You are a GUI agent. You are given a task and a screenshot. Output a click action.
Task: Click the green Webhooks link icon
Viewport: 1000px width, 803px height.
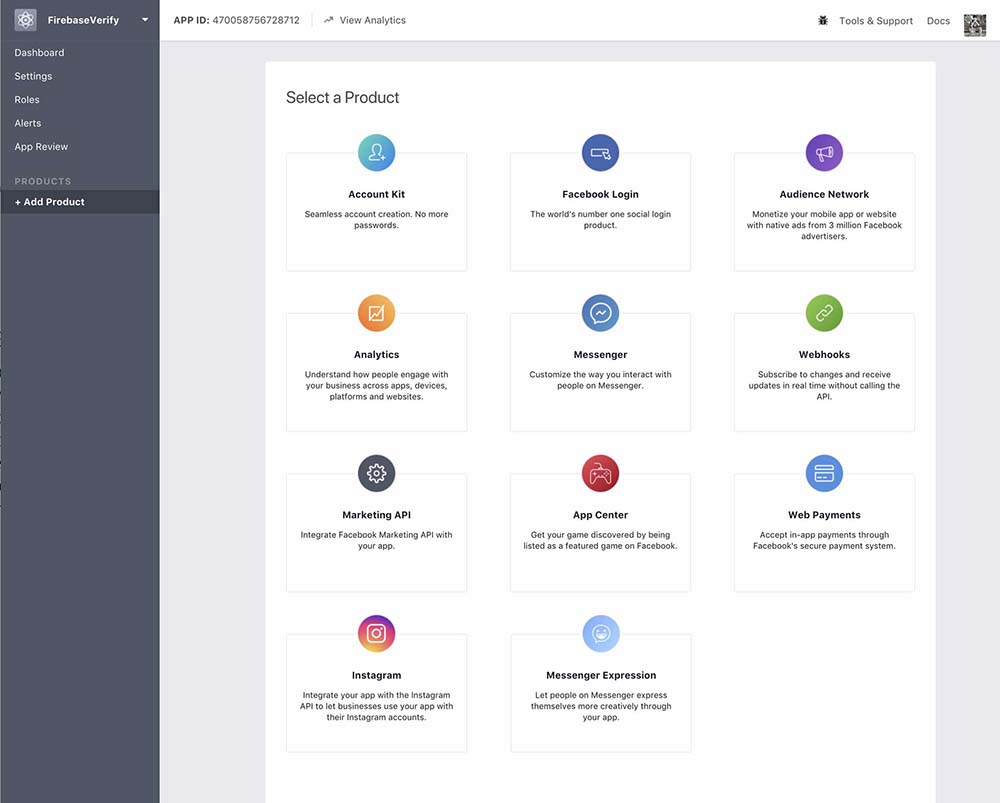coord(824,313)
